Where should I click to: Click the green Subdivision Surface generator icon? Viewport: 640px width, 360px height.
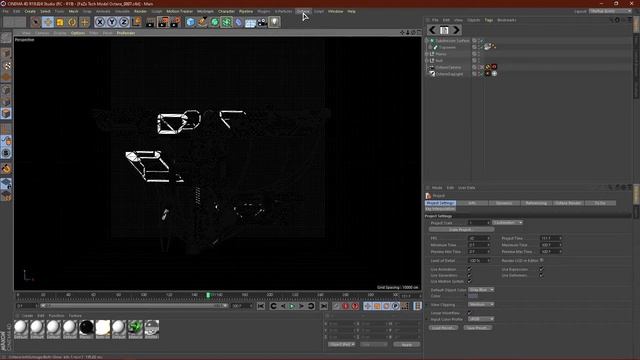coord(215,22)
